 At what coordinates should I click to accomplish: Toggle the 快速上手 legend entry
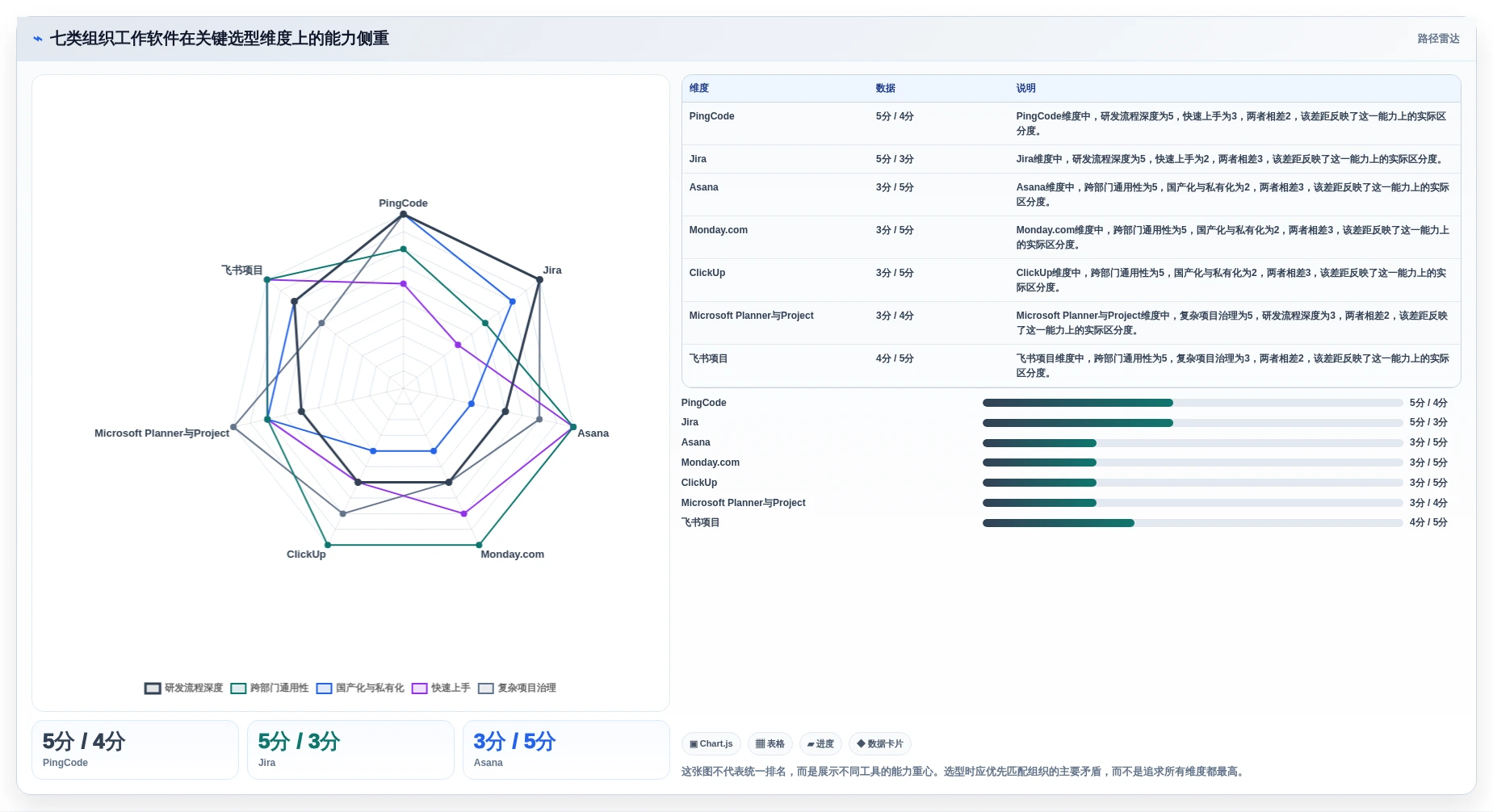point(441,688)
